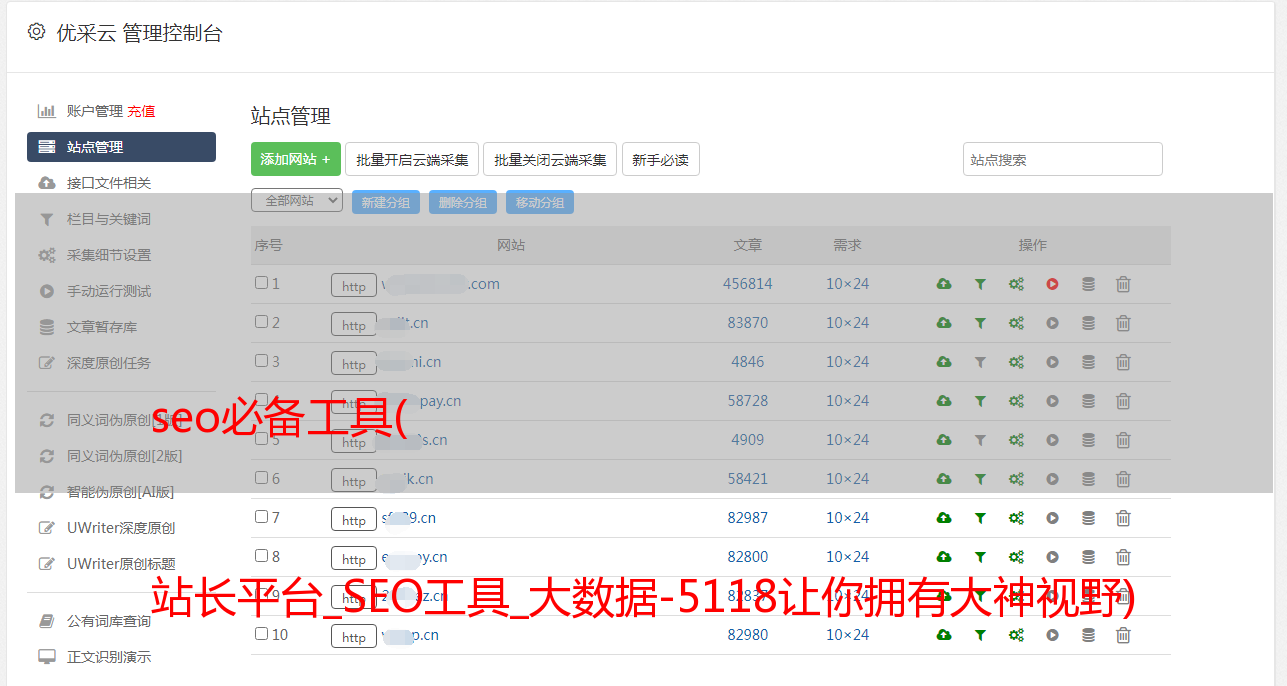Click the green filter icon in row 2
1287x686 pixels.
tap(980, 323)
